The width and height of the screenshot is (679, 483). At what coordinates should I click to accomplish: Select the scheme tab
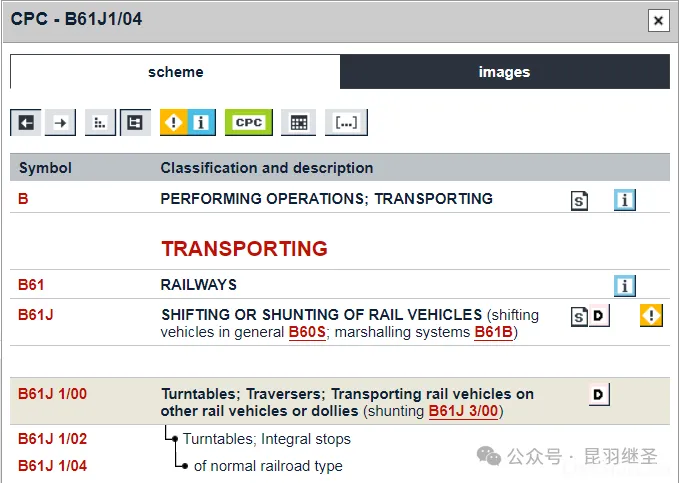click(x=175, y=72)
